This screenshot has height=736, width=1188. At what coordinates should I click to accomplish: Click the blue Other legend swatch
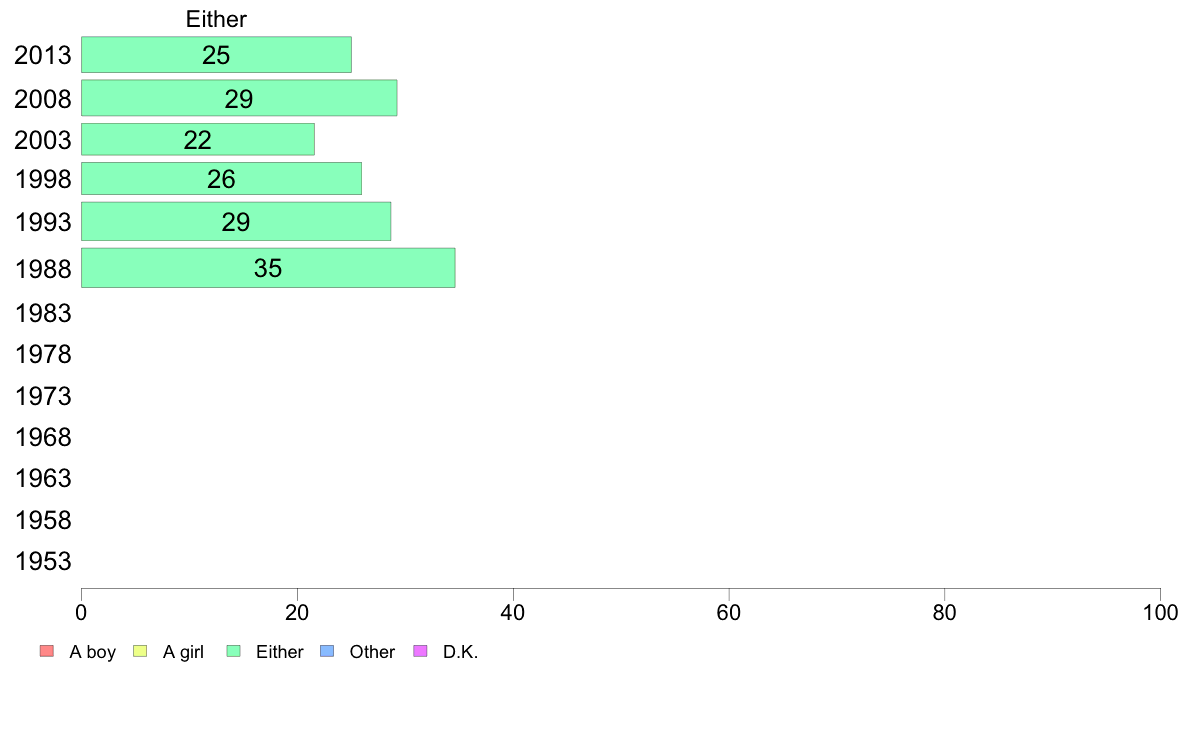[327, 651]
